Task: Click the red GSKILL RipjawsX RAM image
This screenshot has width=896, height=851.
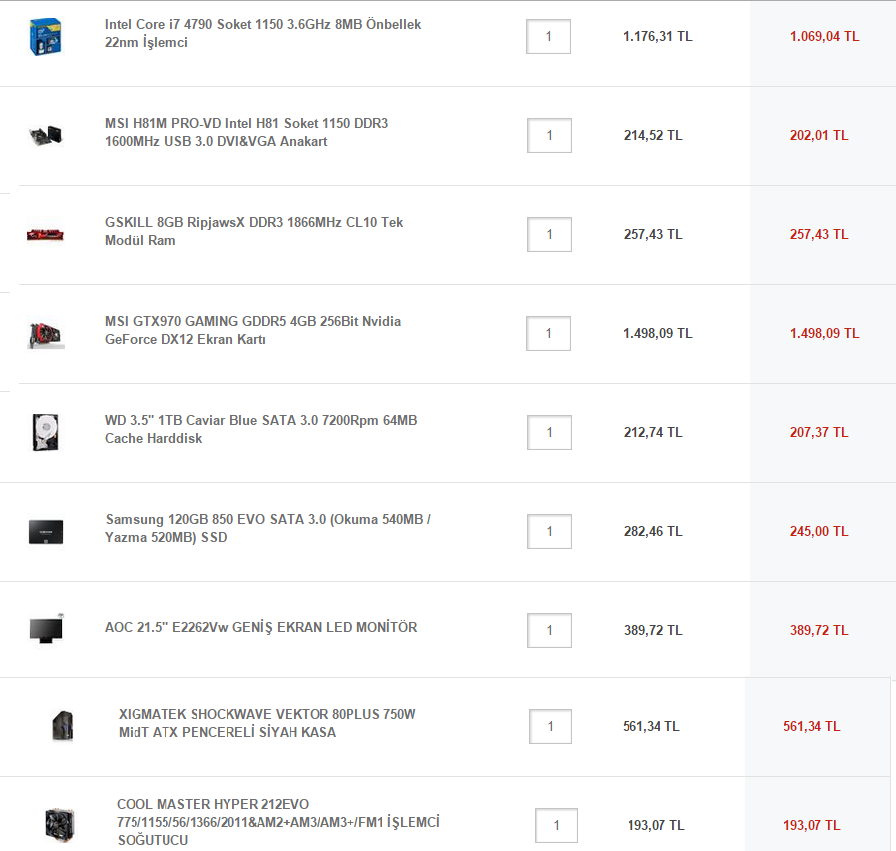Action: point(45,234)
